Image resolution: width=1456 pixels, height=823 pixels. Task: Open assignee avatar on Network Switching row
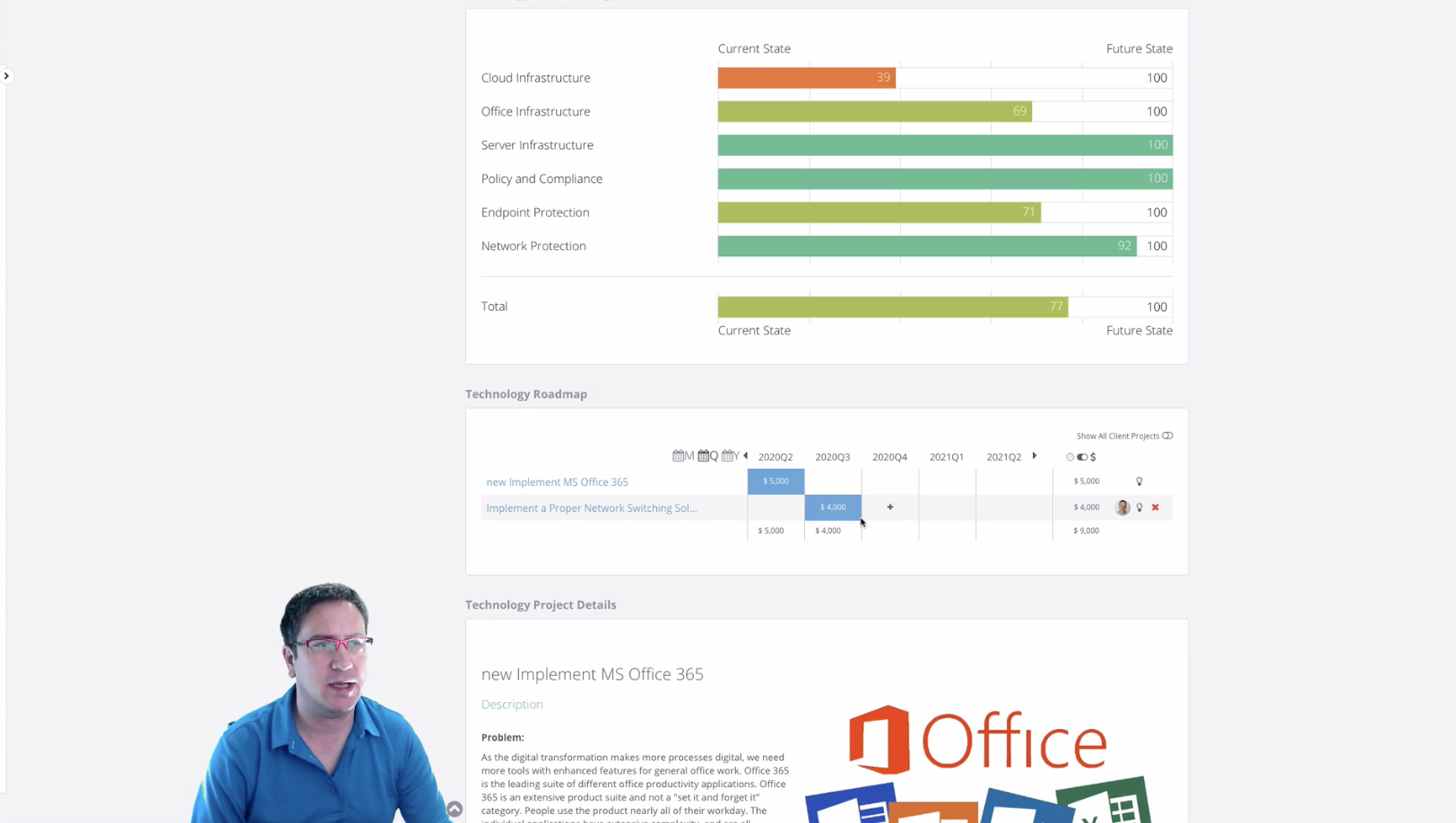[1122, 507]
